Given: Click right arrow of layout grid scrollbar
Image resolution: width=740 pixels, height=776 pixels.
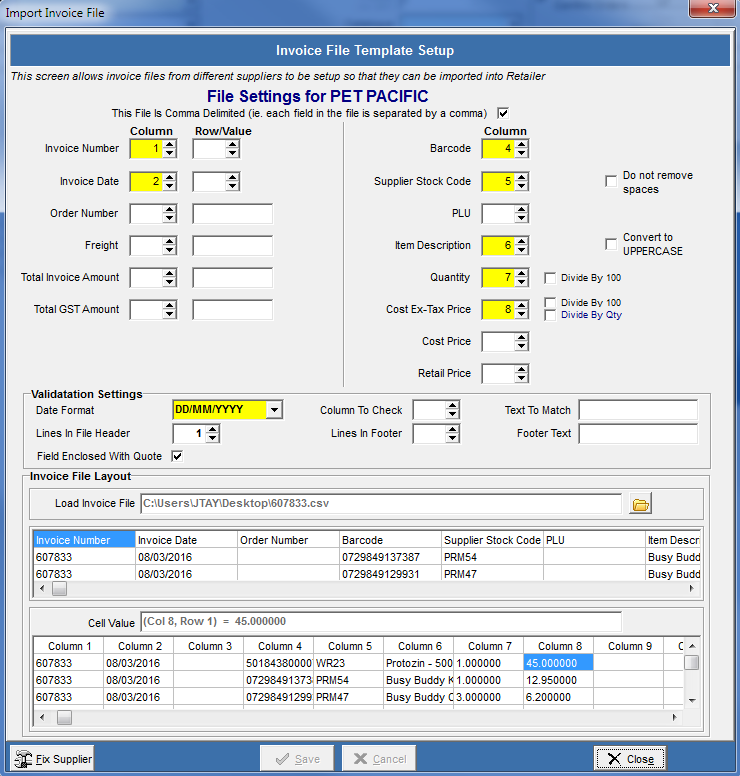Looking at the screenshot, I should click(691, 589).
